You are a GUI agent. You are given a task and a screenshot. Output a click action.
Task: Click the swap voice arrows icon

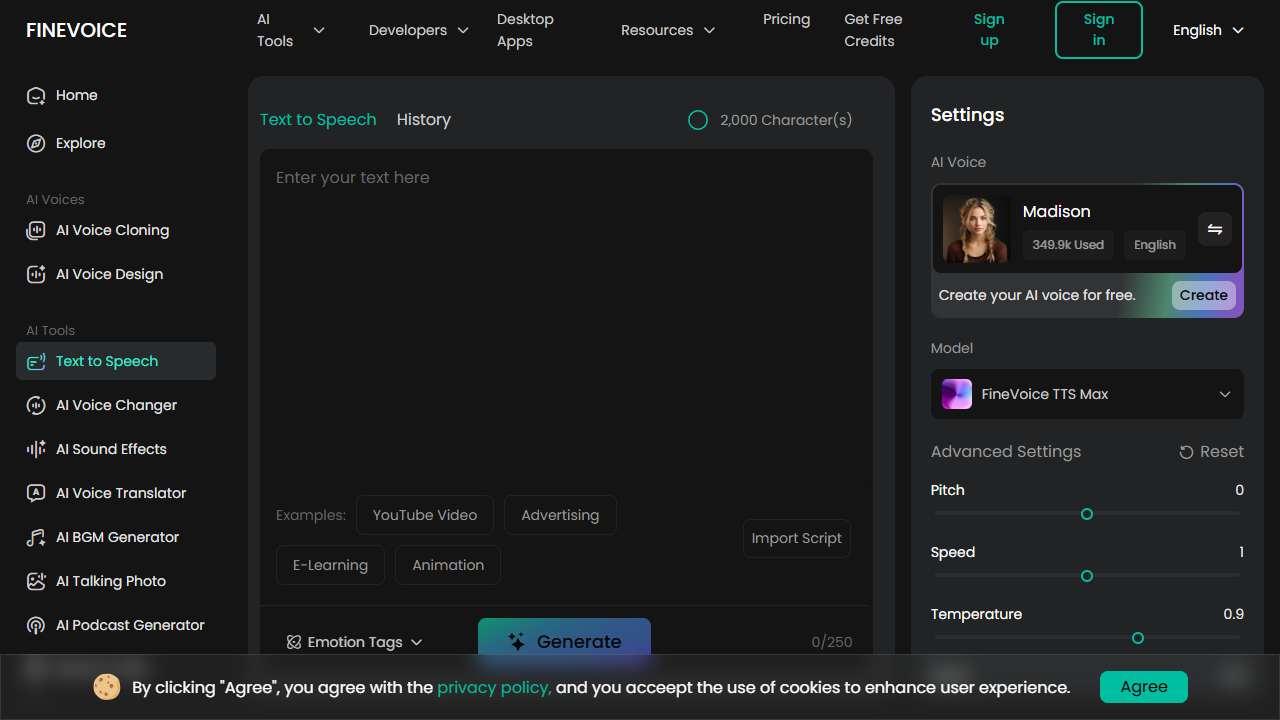click(1214, 230)
